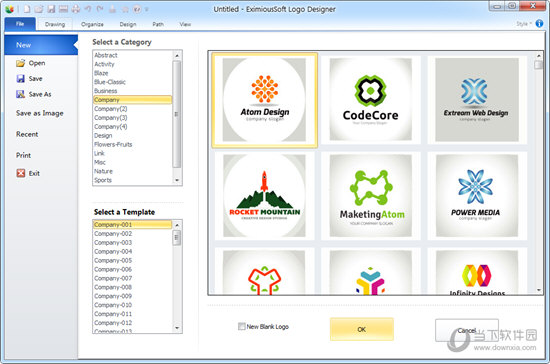This screenshot has width=550, height=364.
Task: Select the Activity category
Action: (x=133, y=64)
